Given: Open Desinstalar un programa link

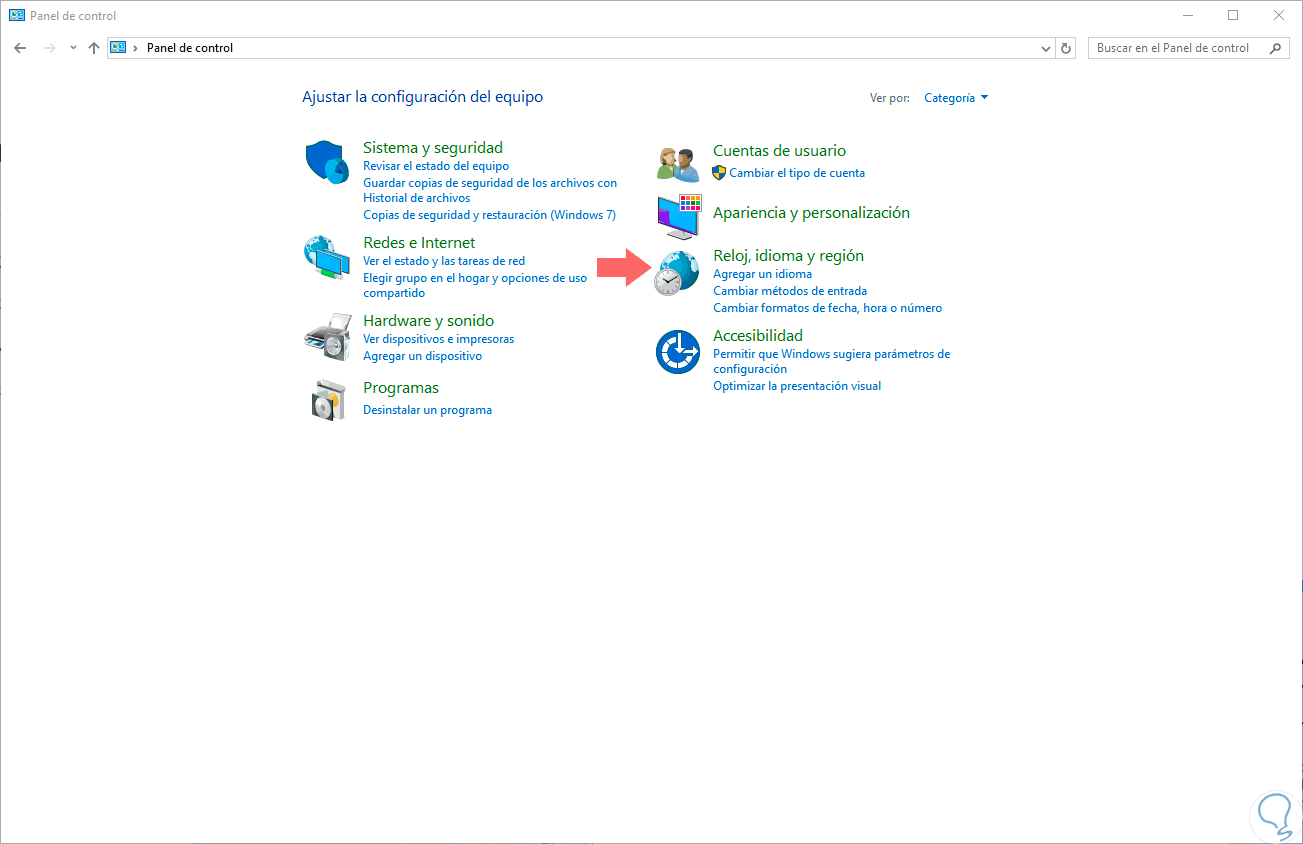Looking at the screenshot, I should [427, 410].
